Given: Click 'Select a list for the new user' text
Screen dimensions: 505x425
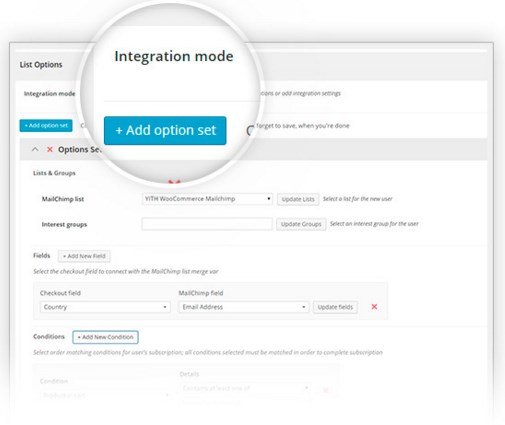Looking at the screenshot, I should (358, 199).
